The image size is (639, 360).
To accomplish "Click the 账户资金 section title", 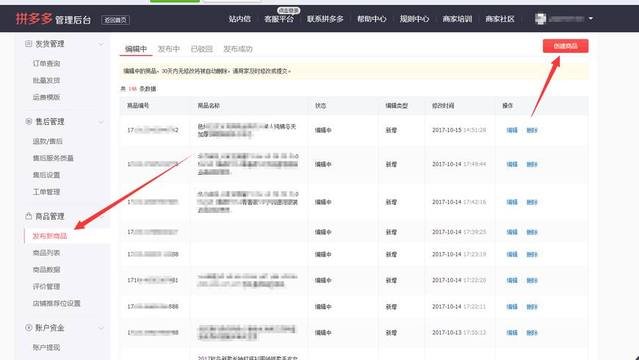I will pyautogui.click(x=50, y=327).
